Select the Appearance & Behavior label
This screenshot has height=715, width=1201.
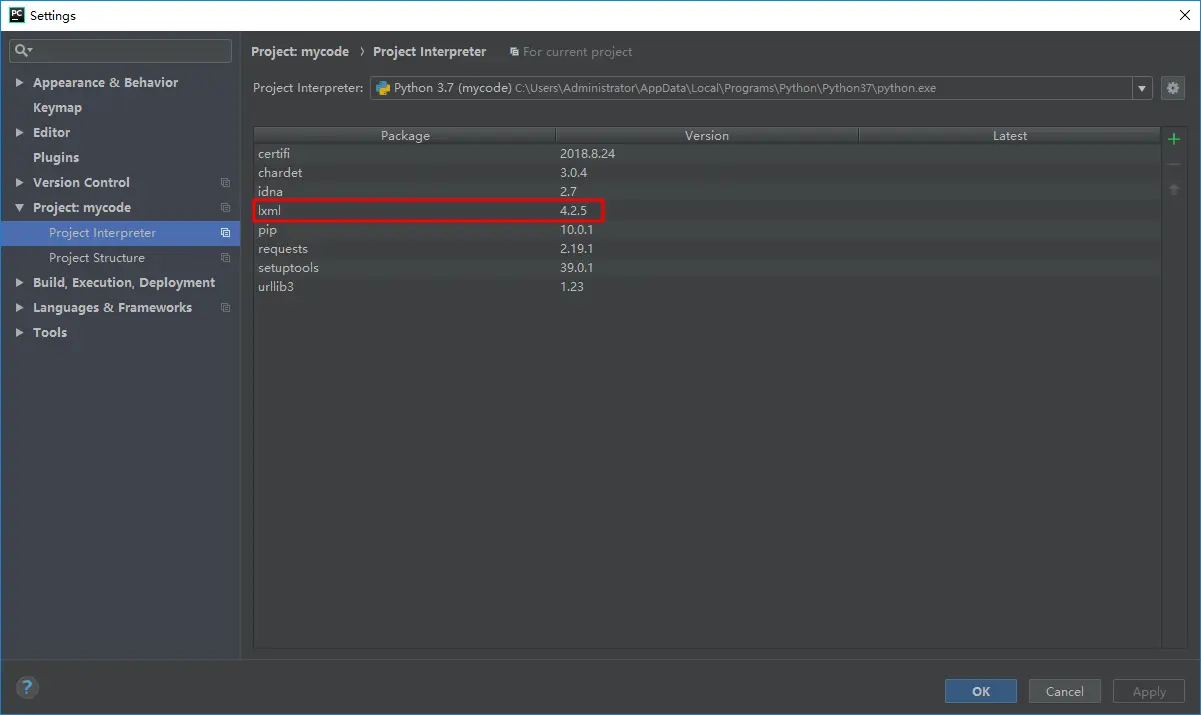click(x=105, y=83)
